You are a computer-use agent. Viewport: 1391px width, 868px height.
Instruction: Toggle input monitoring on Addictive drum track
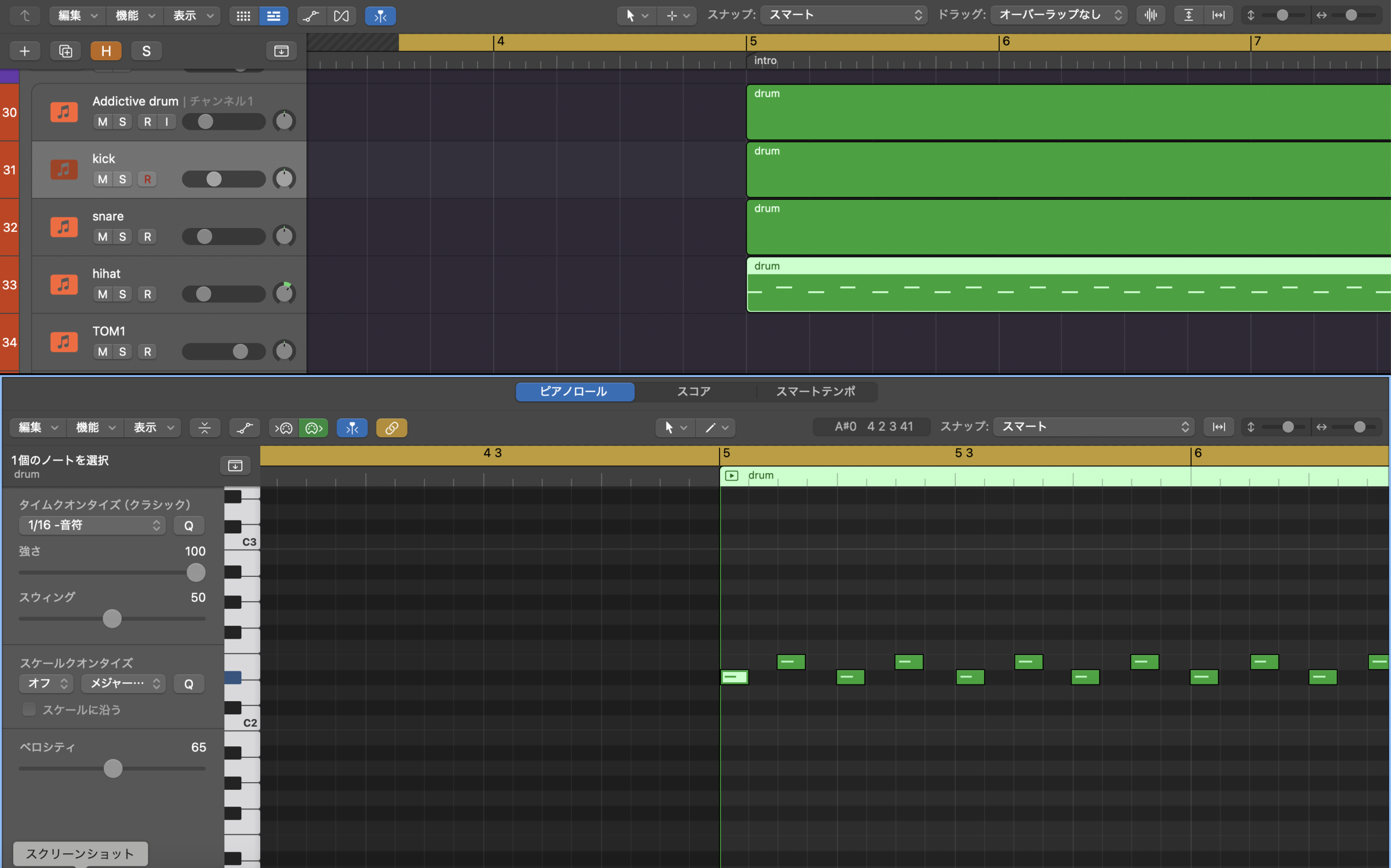(x=166, y=122)
